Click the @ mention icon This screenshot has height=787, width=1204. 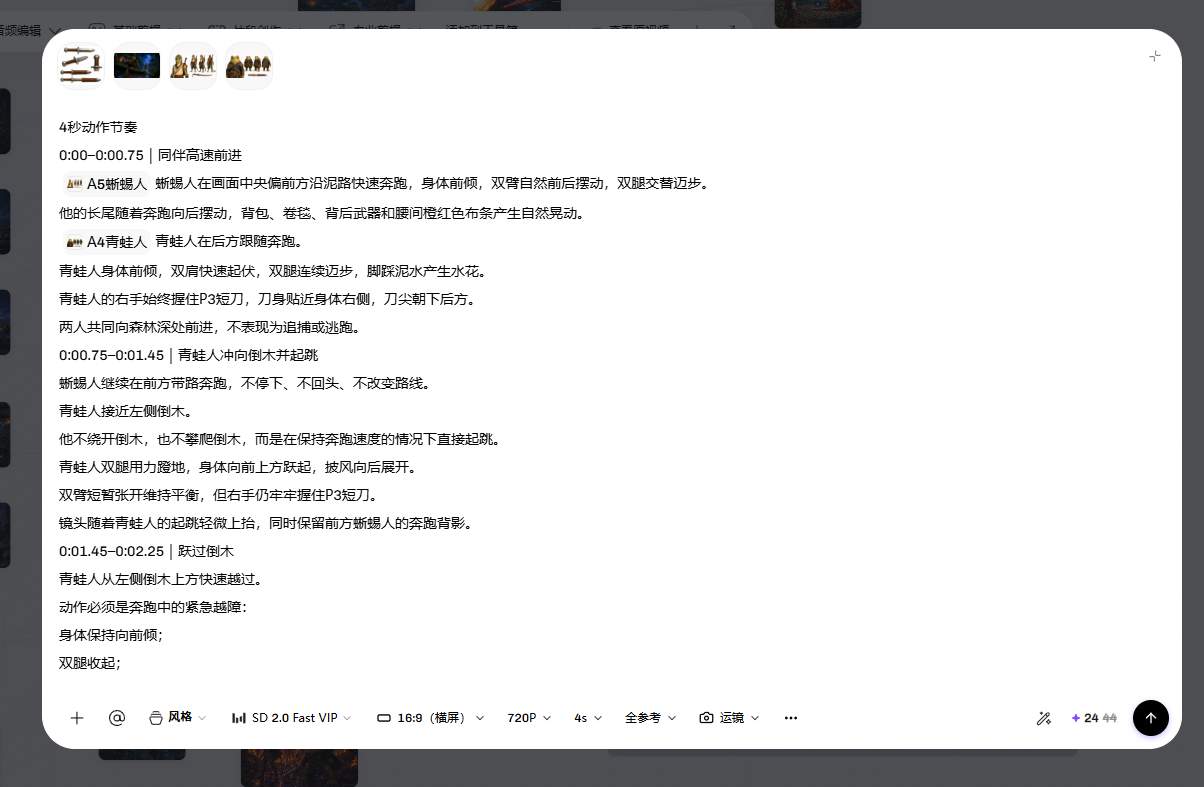pyautogui.click(x=117, y=718)
